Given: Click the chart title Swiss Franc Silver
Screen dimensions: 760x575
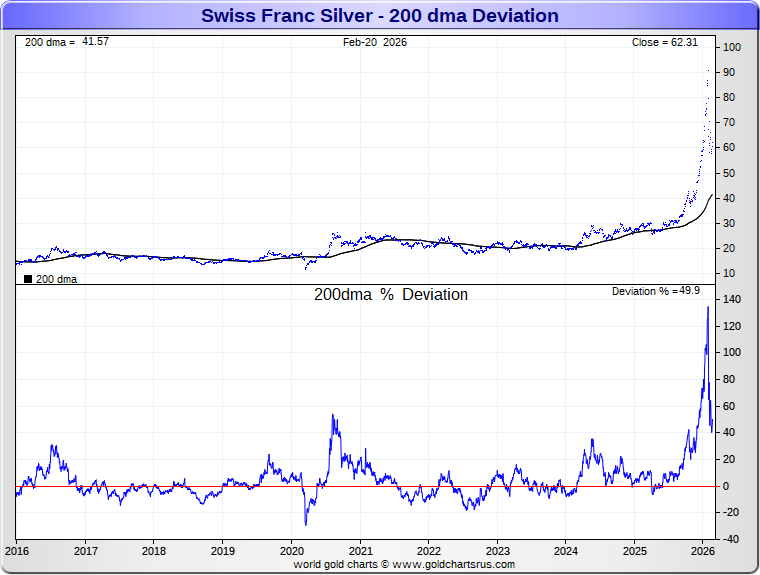Looking at the screenshot, I should click(x=380, y=15).
